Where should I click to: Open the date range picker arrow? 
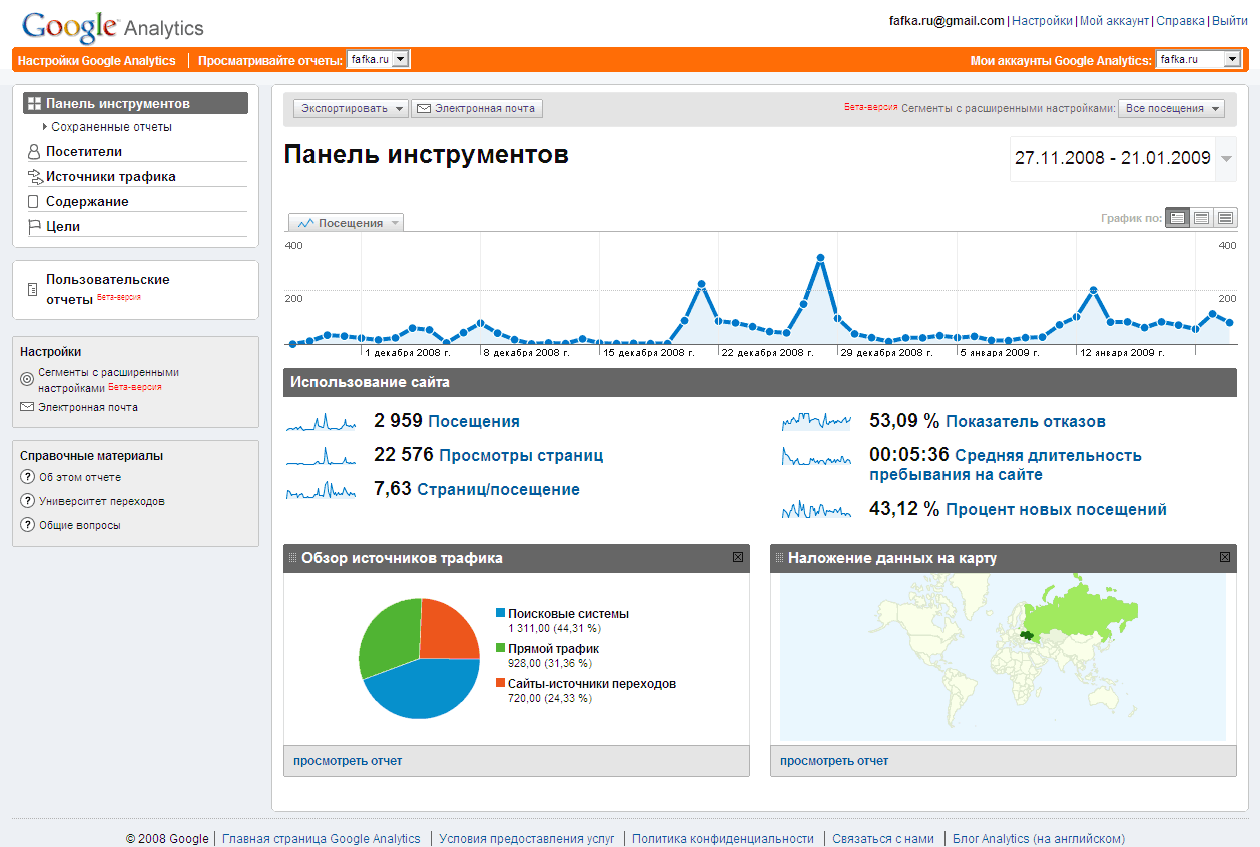coord(1227,159)
